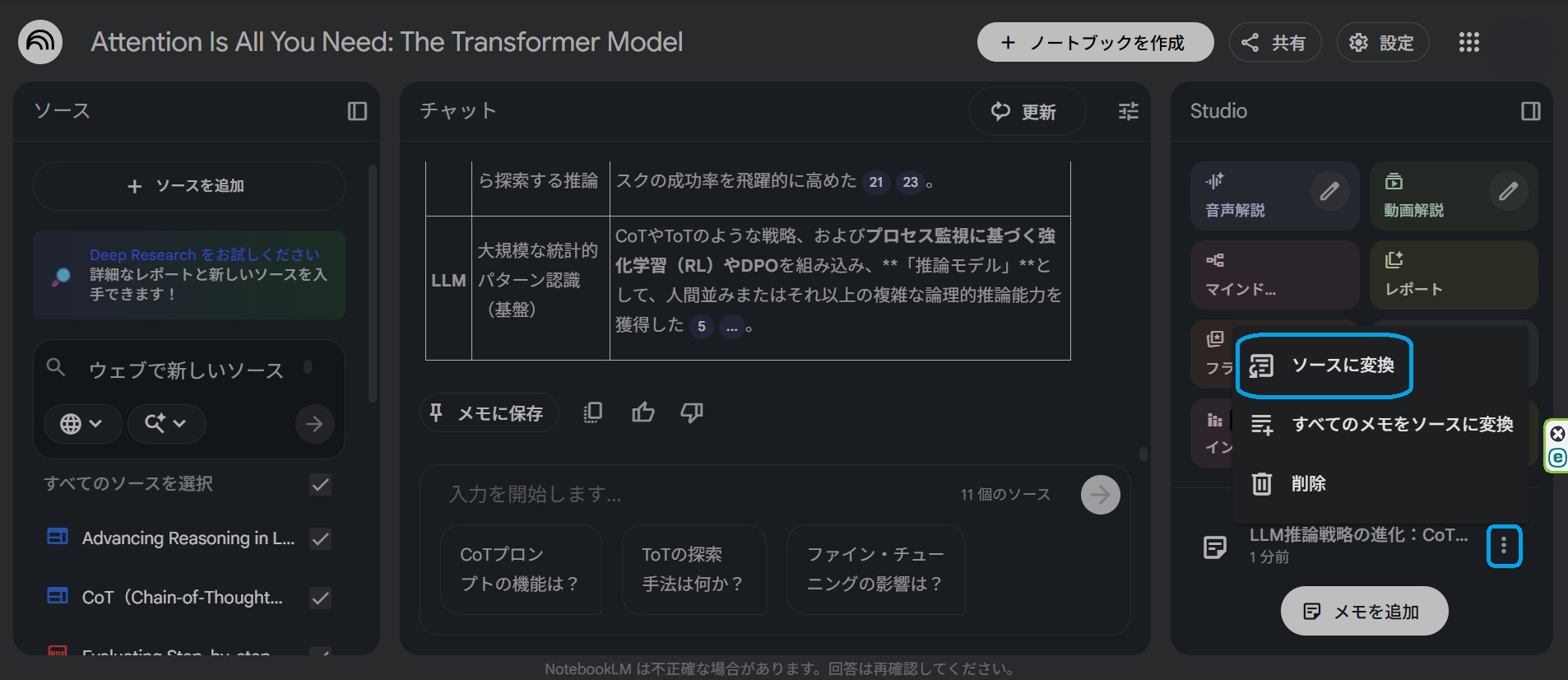The width and height of the screenshot is (1568, 680).
Task: Select suggestion ファイン・チューニングの影響は？
Action: click(x=875, y=570)
